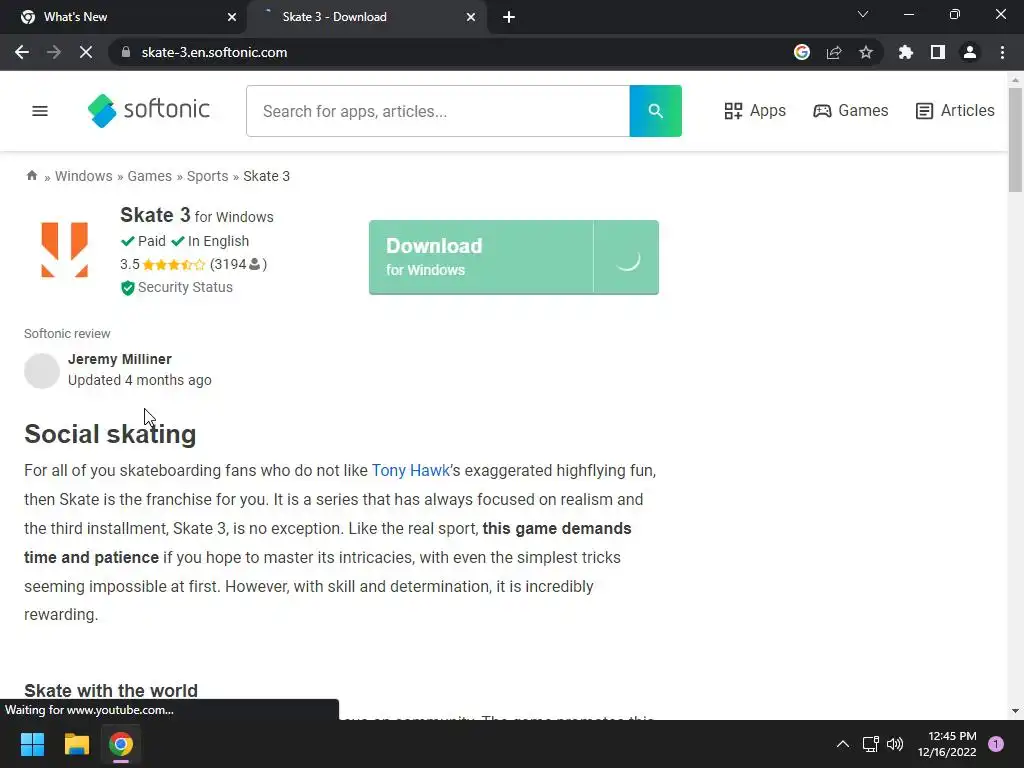The width and height of the screenshot is (1024, 768).
Task: Close the Skate 3 - Download tab
Action: click(471, 17)
